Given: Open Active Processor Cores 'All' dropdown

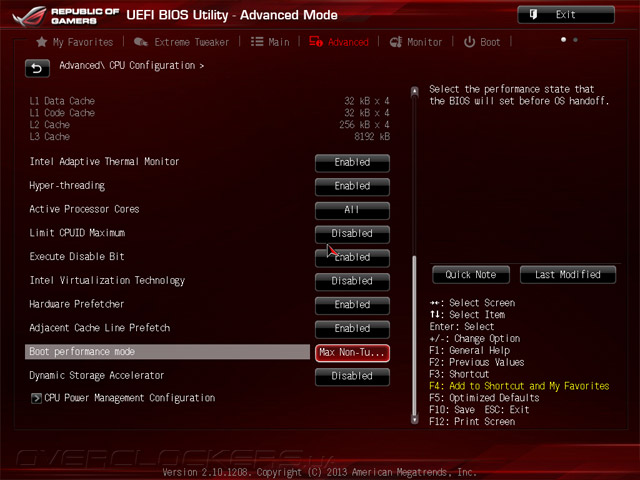Looking at the screenshot, I should click(x=352, y=210).
